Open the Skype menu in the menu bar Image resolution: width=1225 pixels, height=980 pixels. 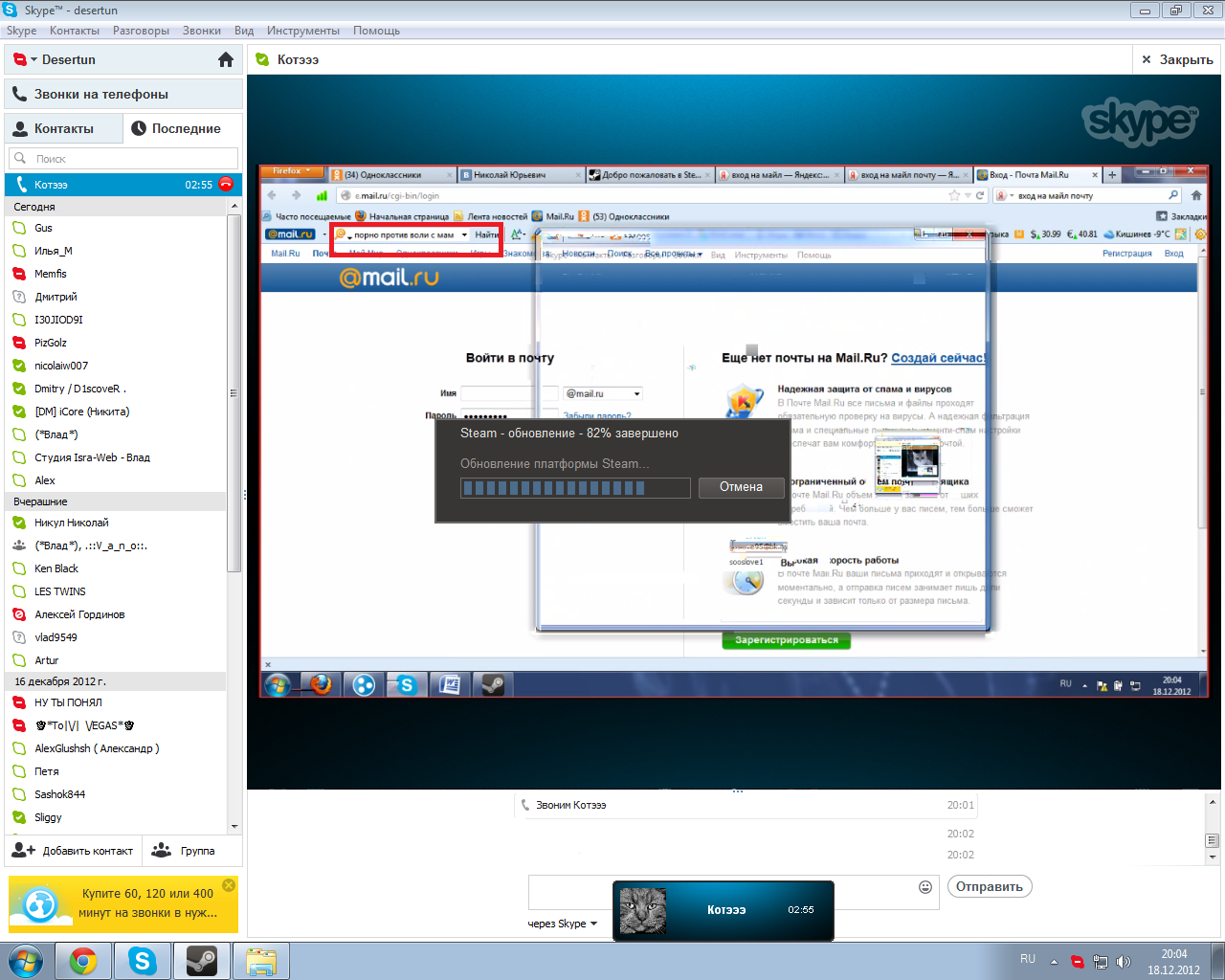(x=21, y=31)
